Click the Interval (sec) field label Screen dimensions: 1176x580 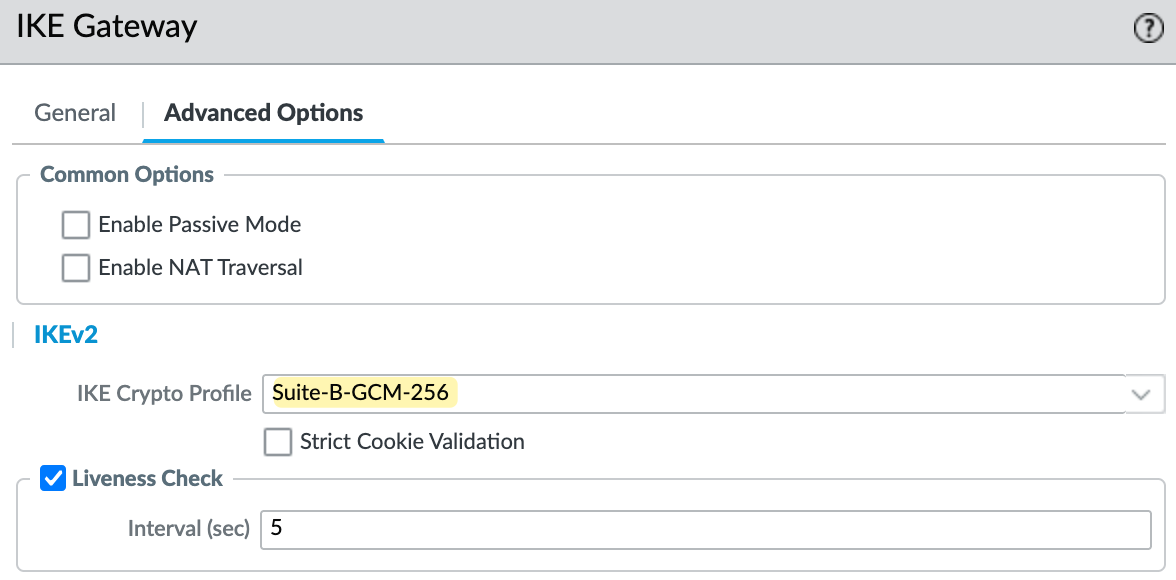click(188, 529)
